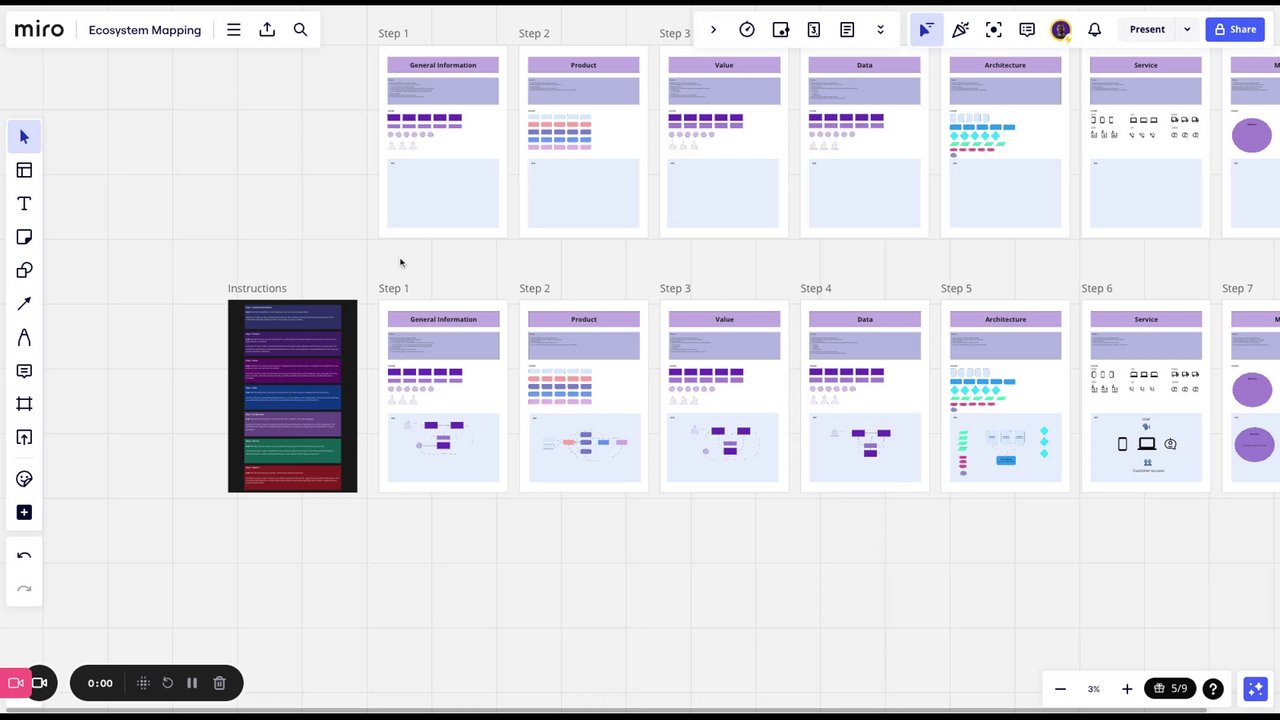Viewport: 1280px width, 720px height.
Task: Toggle the pink screen recording camera button
Action: pos(15,683)
